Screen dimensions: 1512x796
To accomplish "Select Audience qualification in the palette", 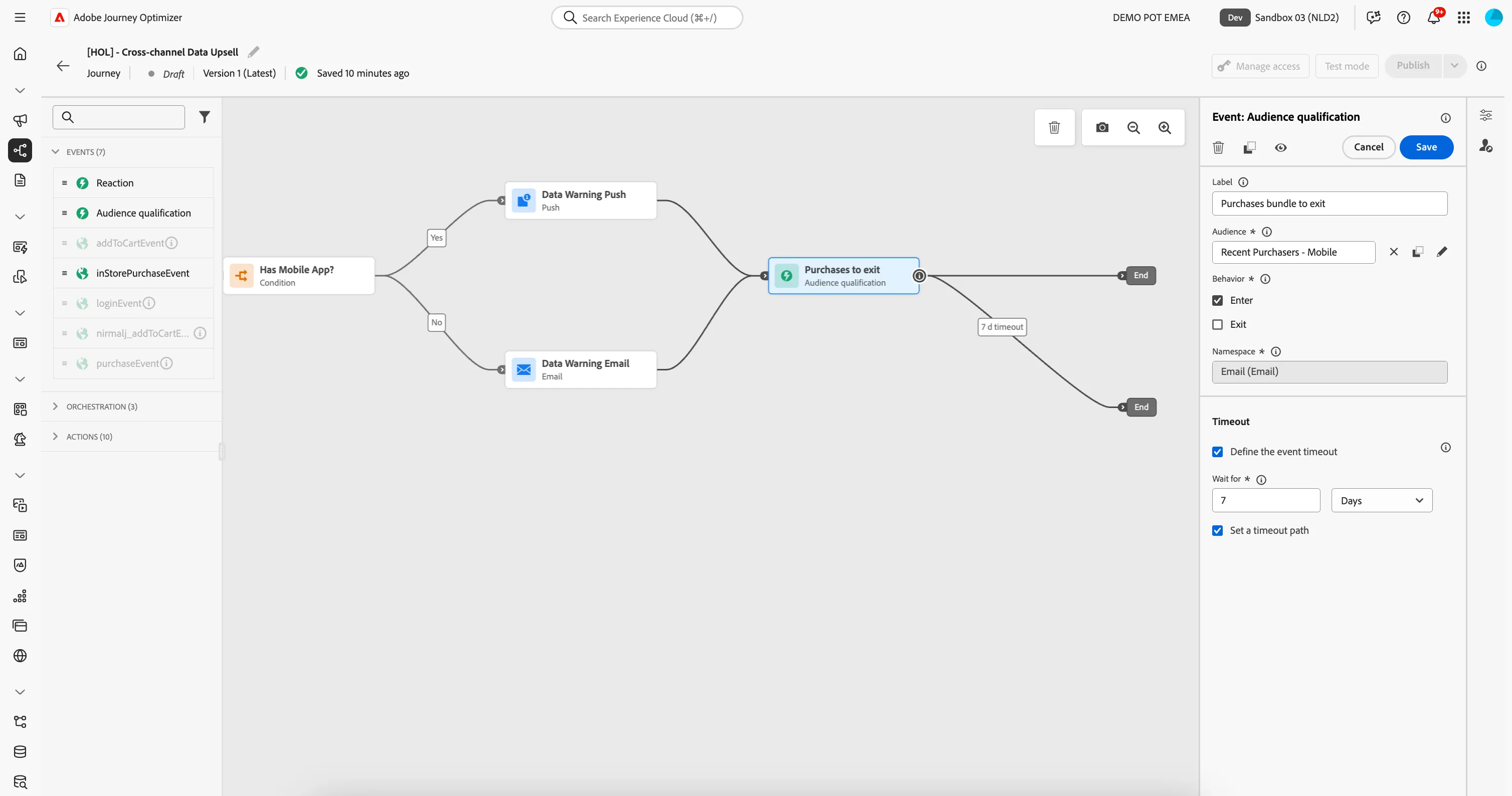I will click(x=133, y=213).
